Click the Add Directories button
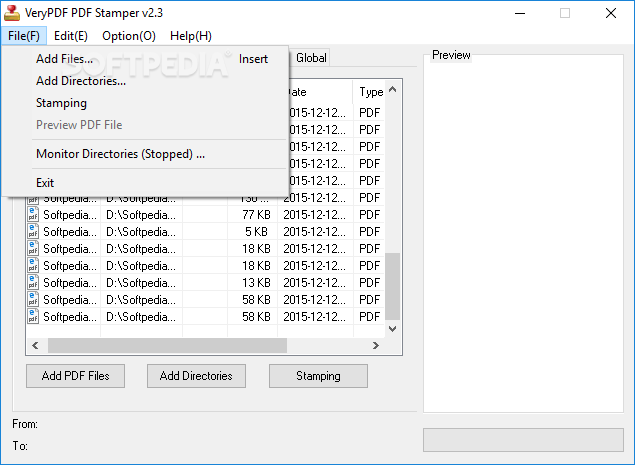635x465 pixels. [196, 376]
